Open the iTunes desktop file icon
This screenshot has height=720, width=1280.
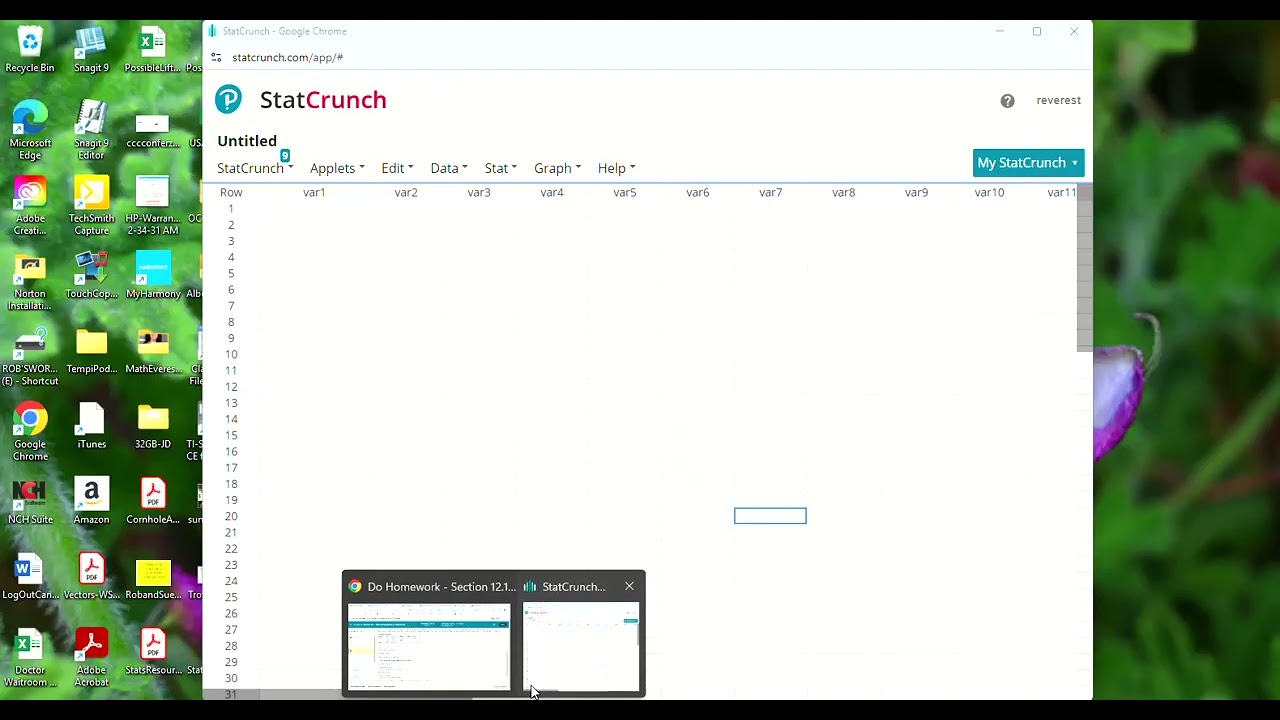coord(91,426)
